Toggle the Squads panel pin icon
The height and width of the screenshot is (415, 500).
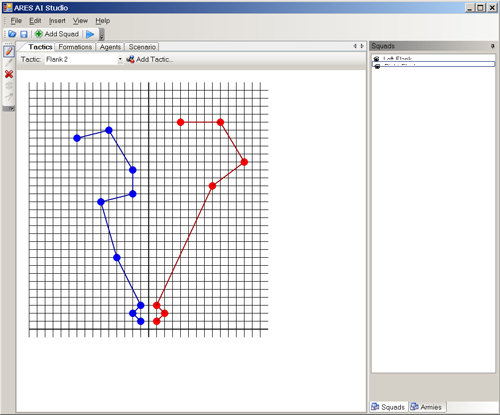[493, 46]
